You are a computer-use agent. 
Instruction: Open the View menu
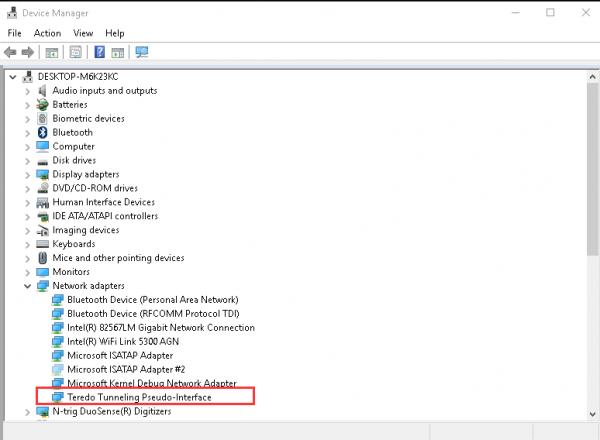83,33
